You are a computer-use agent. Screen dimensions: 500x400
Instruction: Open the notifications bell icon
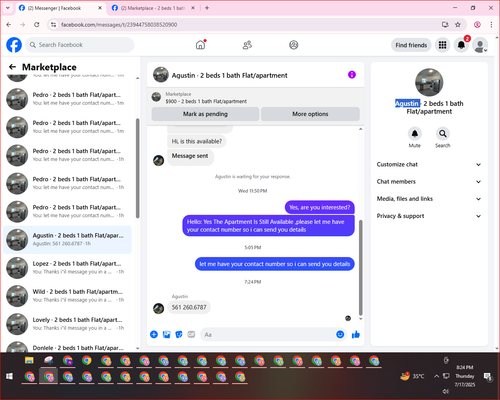point(461,45)
